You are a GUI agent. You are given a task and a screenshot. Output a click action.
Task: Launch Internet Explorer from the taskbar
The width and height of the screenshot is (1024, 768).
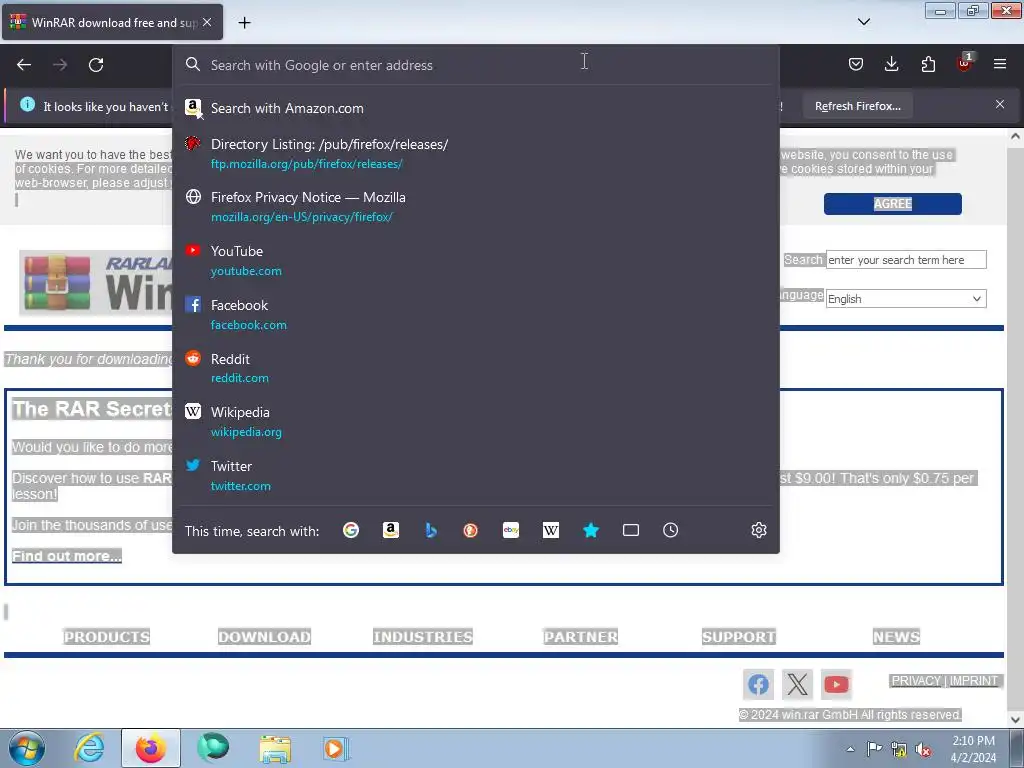tap(89, 748)
